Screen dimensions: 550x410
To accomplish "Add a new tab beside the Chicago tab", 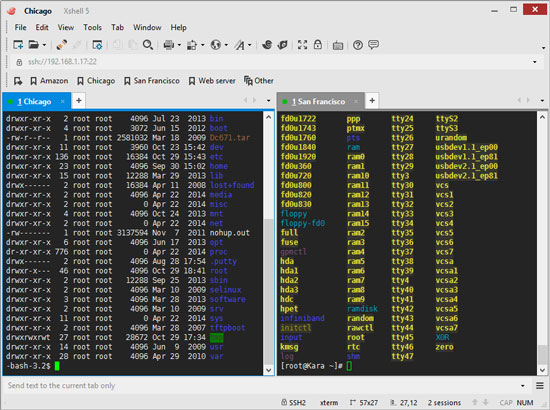I will coord(79,101).
